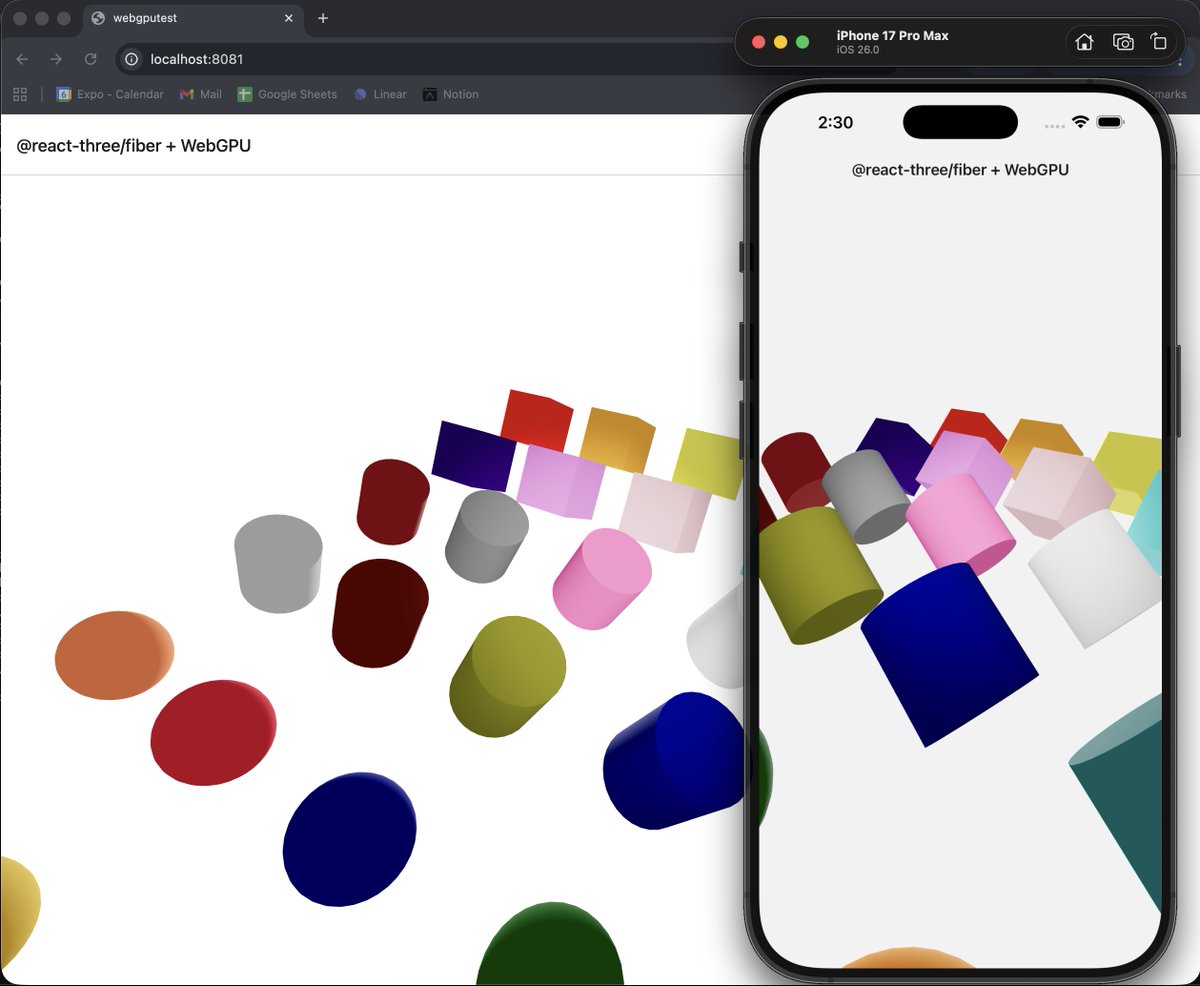Click the 2:30 clock on the iPhone
Screen dimensions: 1200x986
pyautogui.click(x=835, y=123)
